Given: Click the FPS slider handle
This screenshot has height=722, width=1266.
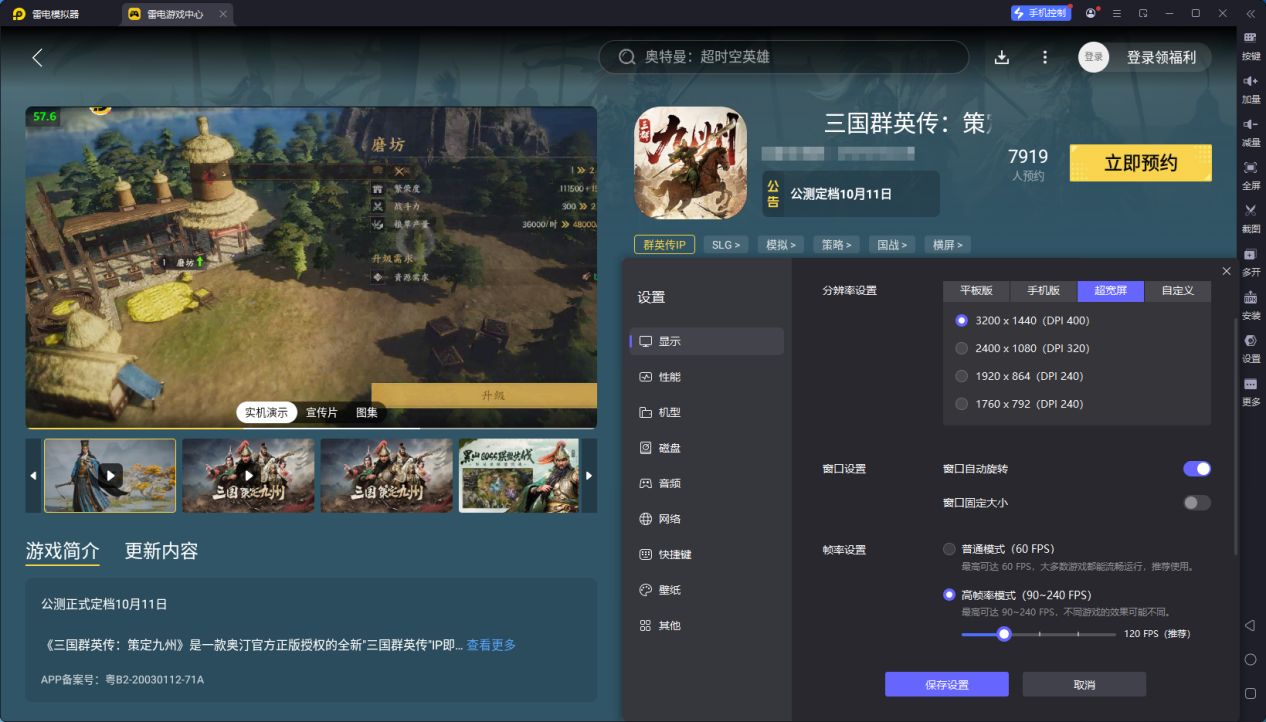Looking at the screenshot, I should click(x=1004, y=634).
